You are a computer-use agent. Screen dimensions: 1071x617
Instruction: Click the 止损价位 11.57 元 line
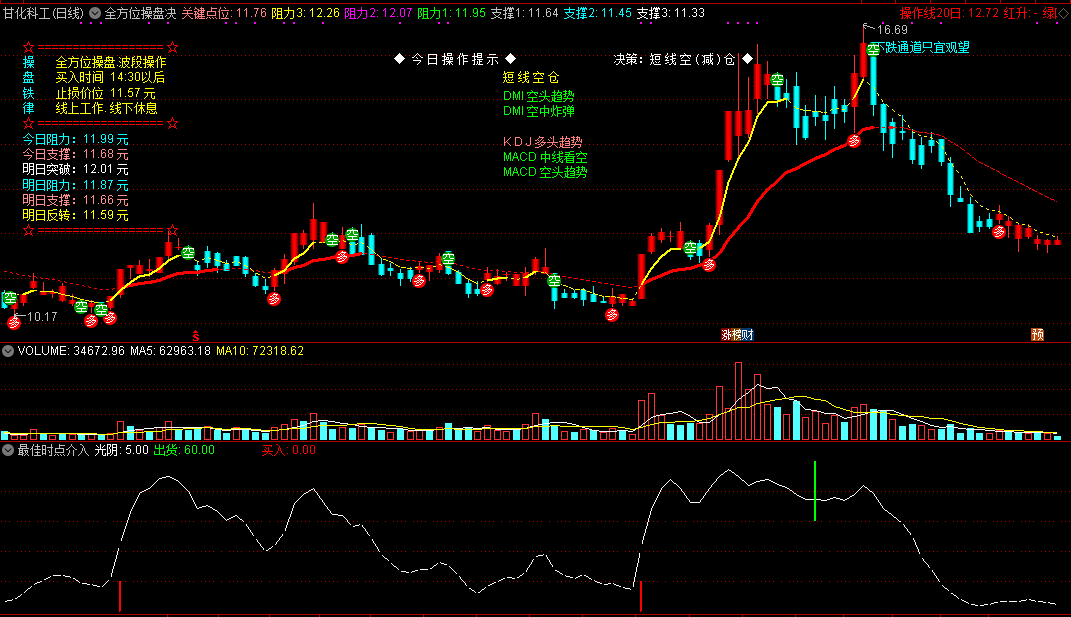point(105,93)
